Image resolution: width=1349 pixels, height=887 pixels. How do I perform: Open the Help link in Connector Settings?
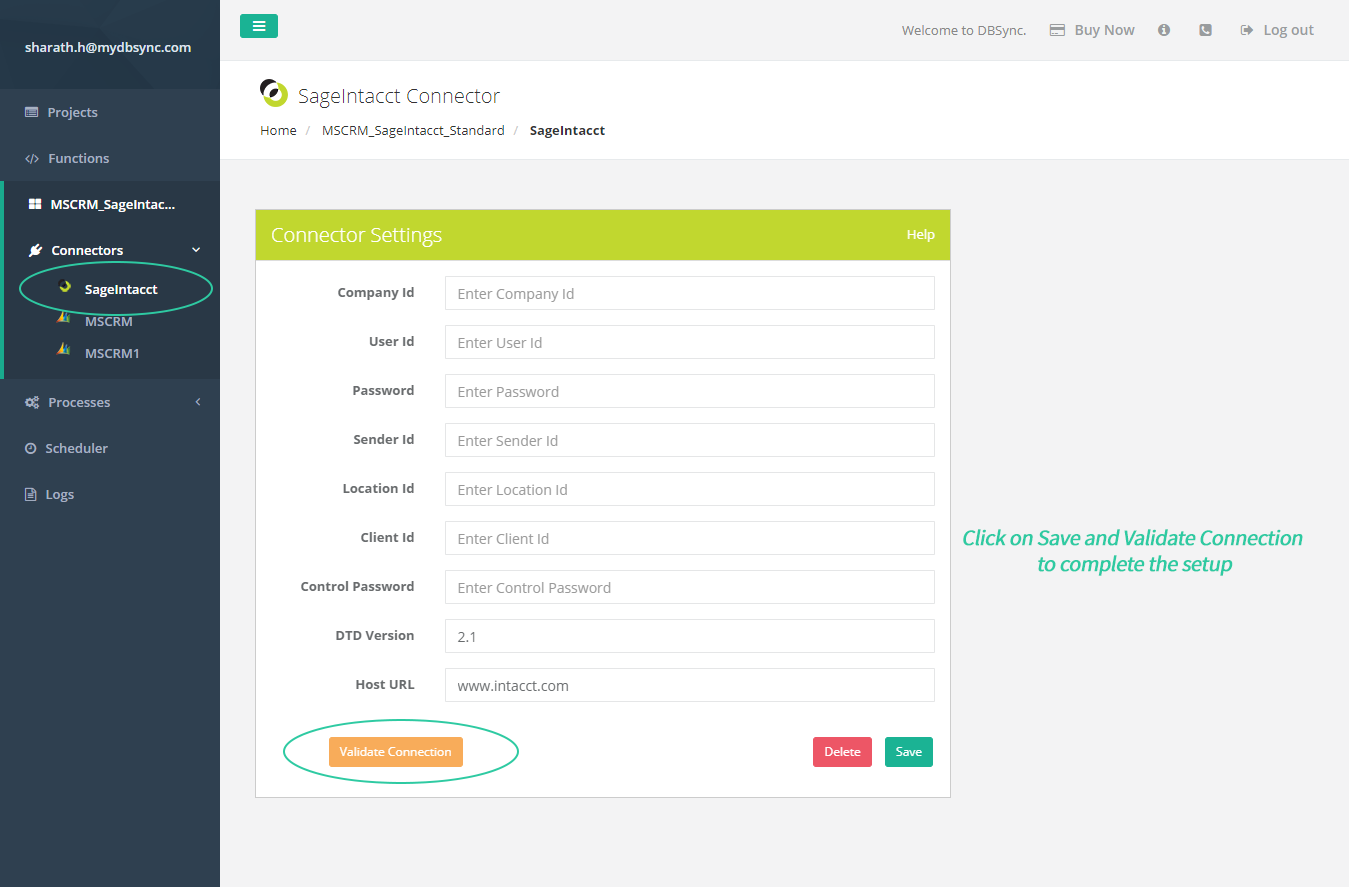coord(920,235)
